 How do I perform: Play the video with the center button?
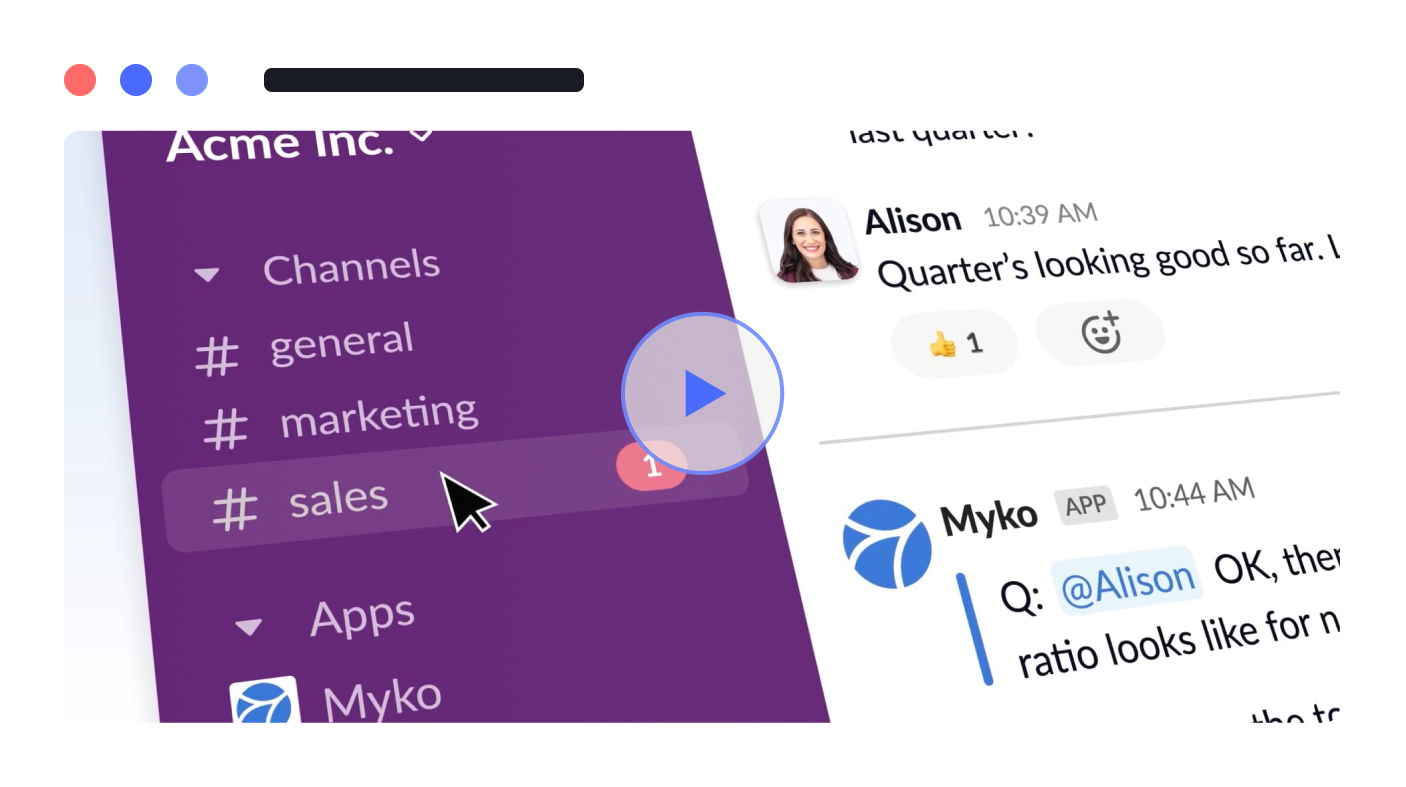coord(702,394)
